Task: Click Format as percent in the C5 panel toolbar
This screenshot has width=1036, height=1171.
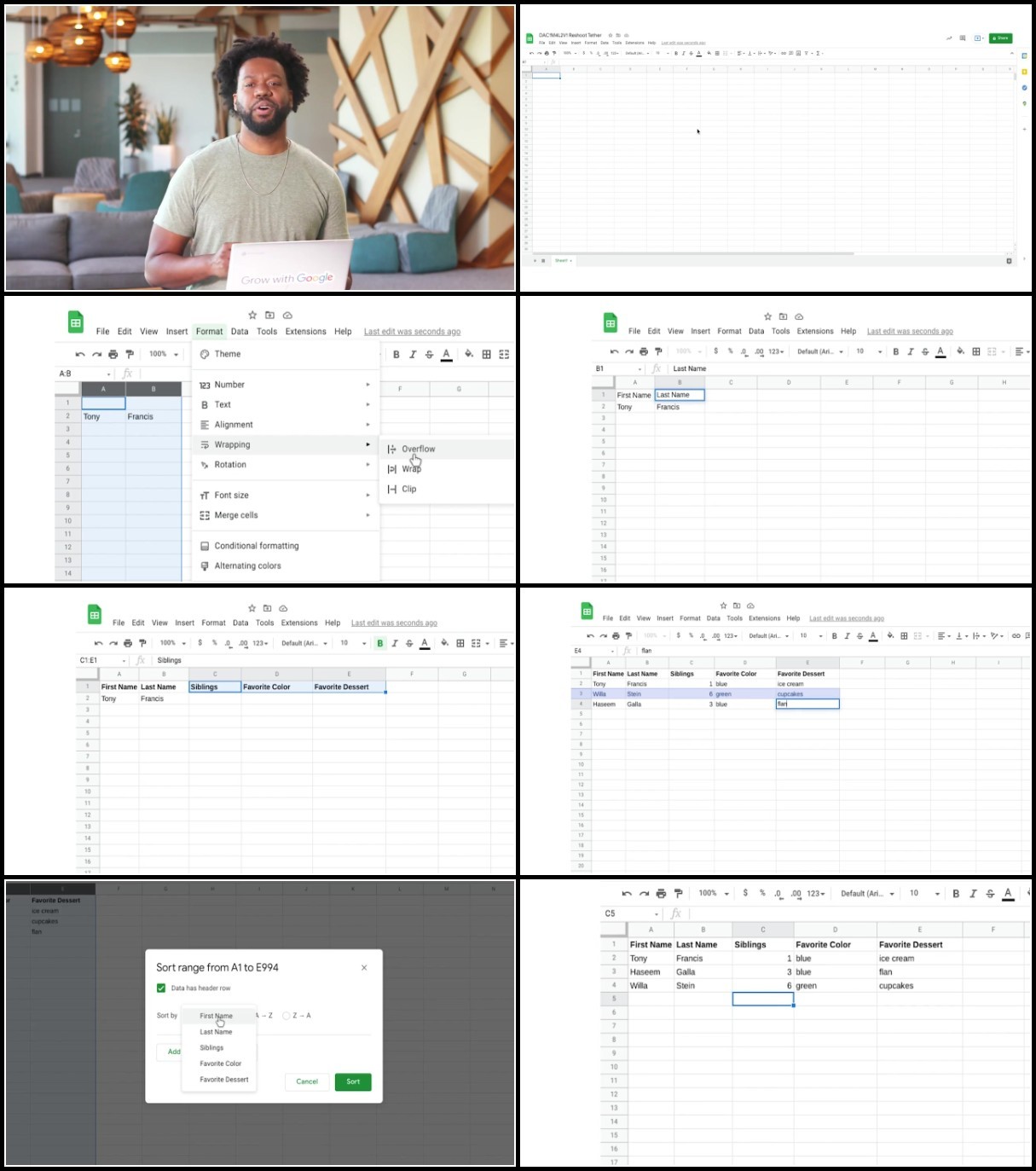Action: point(762,893)
